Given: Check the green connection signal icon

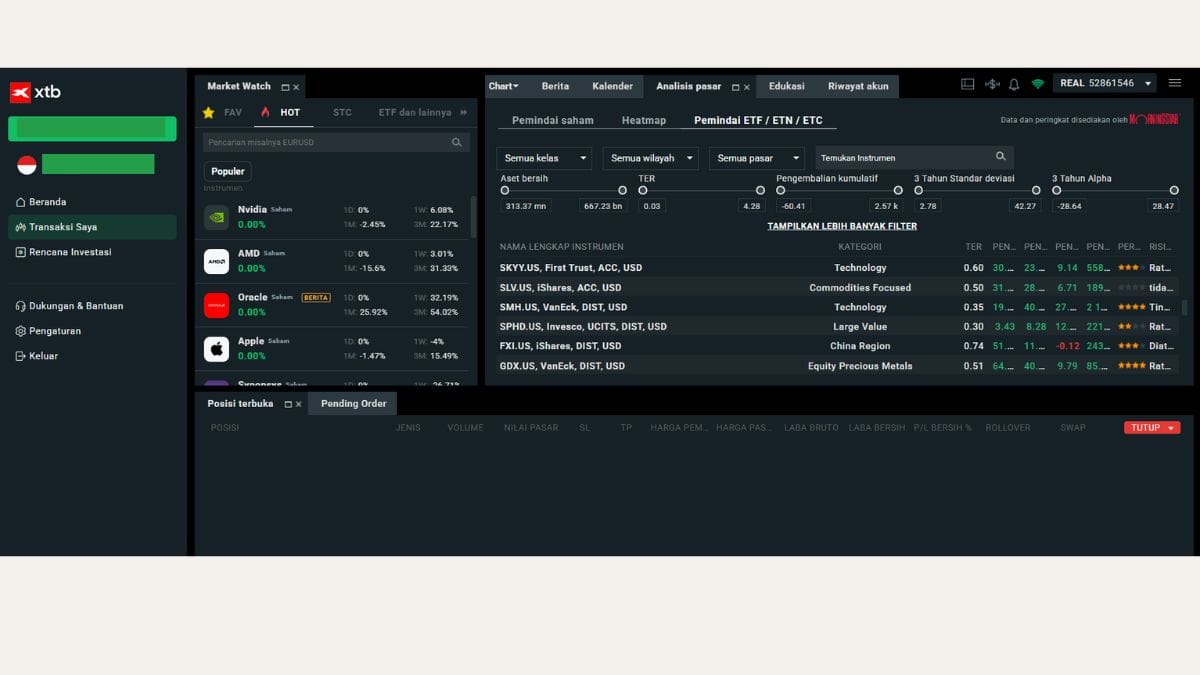Looking at the screenshot, I should (x=1038, y=84).
